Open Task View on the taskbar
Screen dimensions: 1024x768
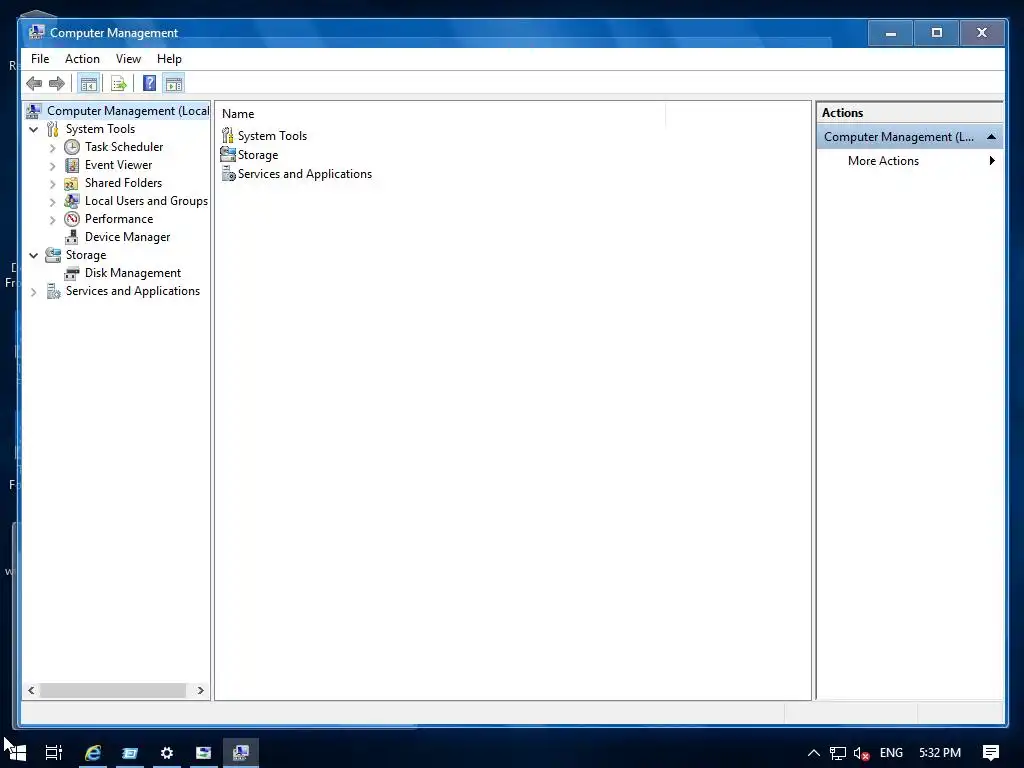(54, 753)
